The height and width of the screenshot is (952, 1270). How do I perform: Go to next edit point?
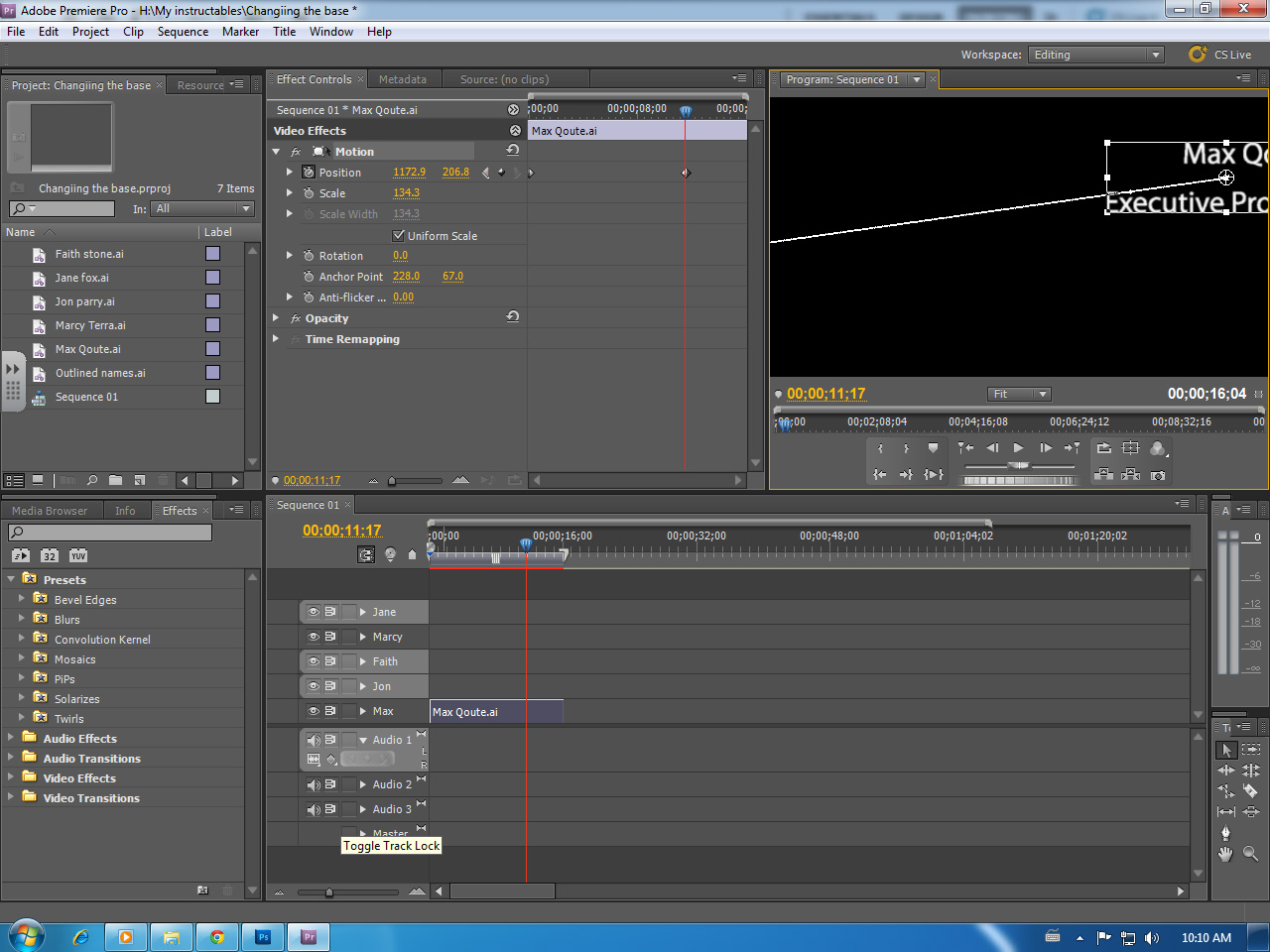point(1072,448)
